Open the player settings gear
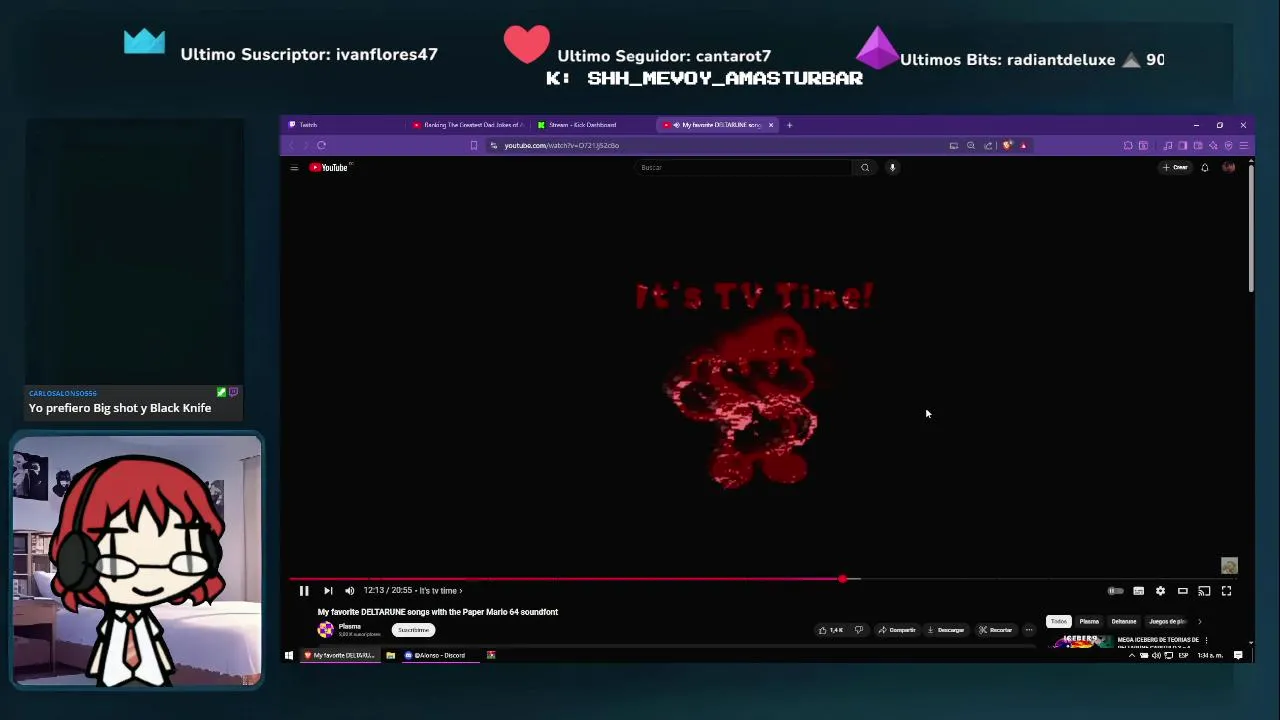Screen dimensions: 1280x720 coord(1160,591)
